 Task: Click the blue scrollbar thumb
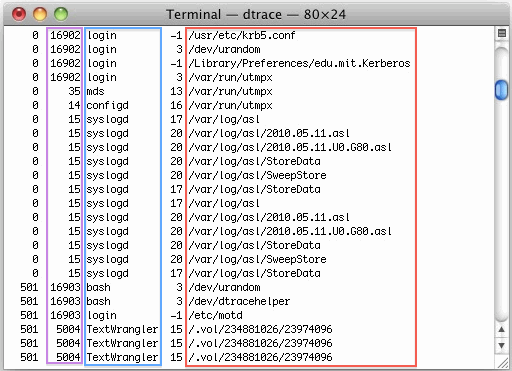(x=501, y=90)
